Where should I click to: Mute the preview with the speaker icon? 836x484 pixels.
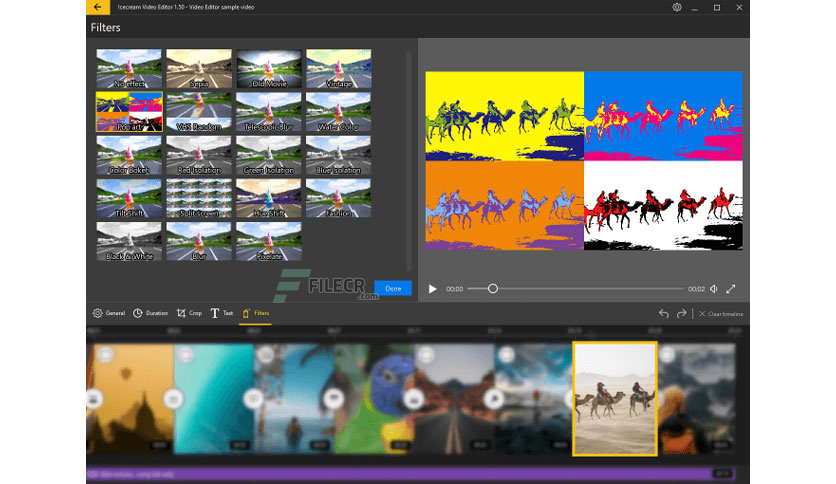point(713,289)
